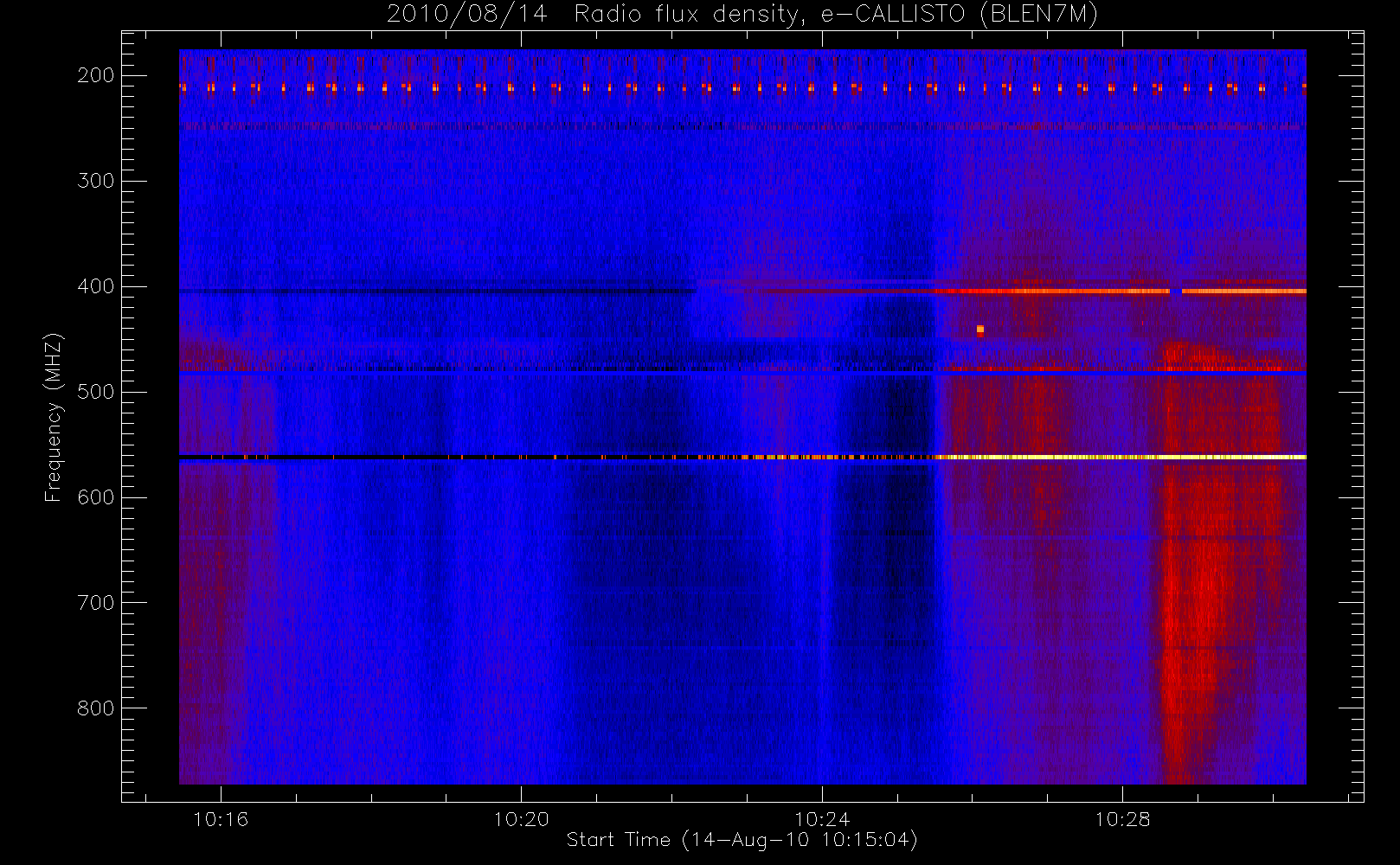1400x865 pixels.
Task: Click the 300 frequency tick label
Action: [x=96, y=181]
